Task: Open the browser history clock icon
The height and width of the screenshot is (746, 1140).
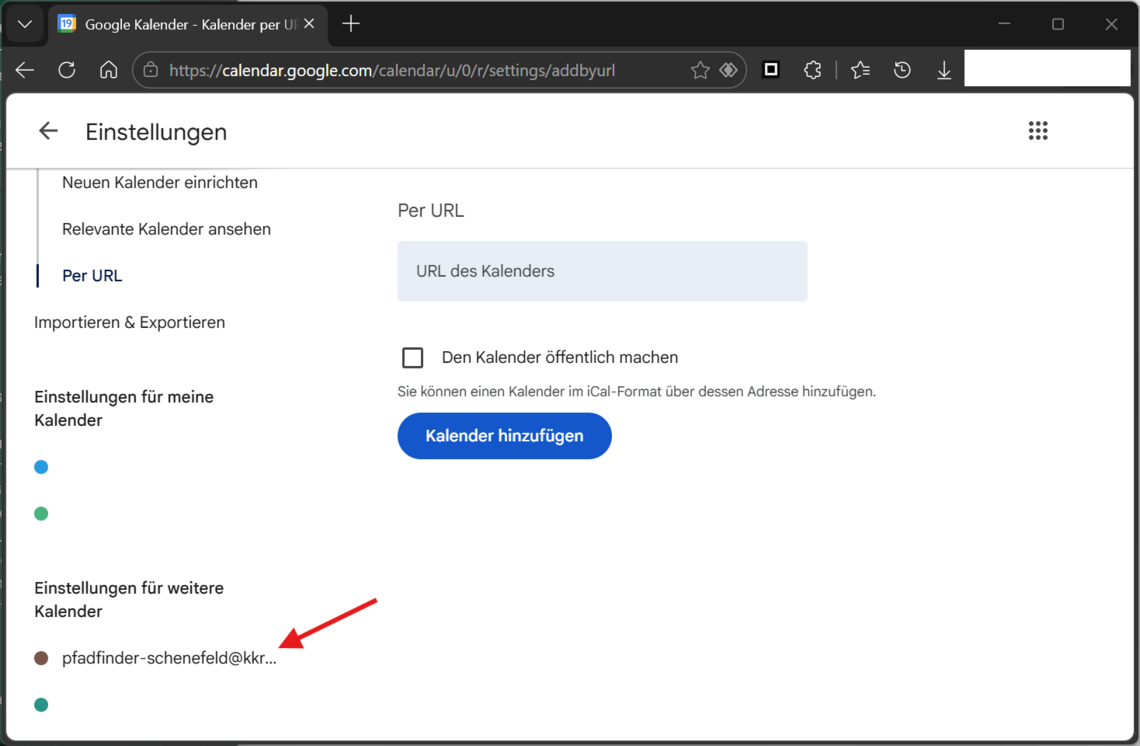Action: pyautogui.click(x=902, y=70)
